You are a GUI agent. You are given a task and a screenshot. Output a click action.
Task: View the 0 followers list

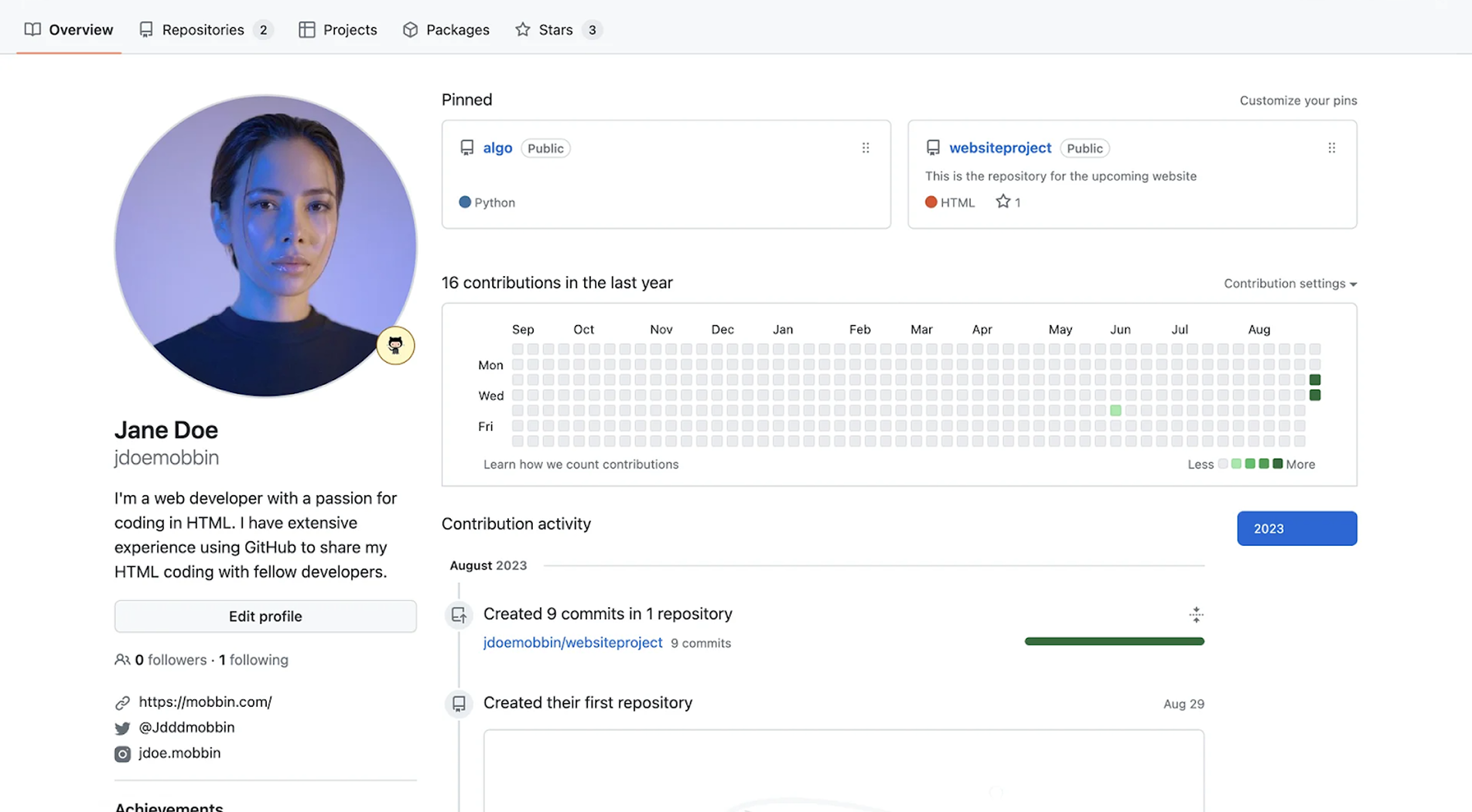[171, 660]
